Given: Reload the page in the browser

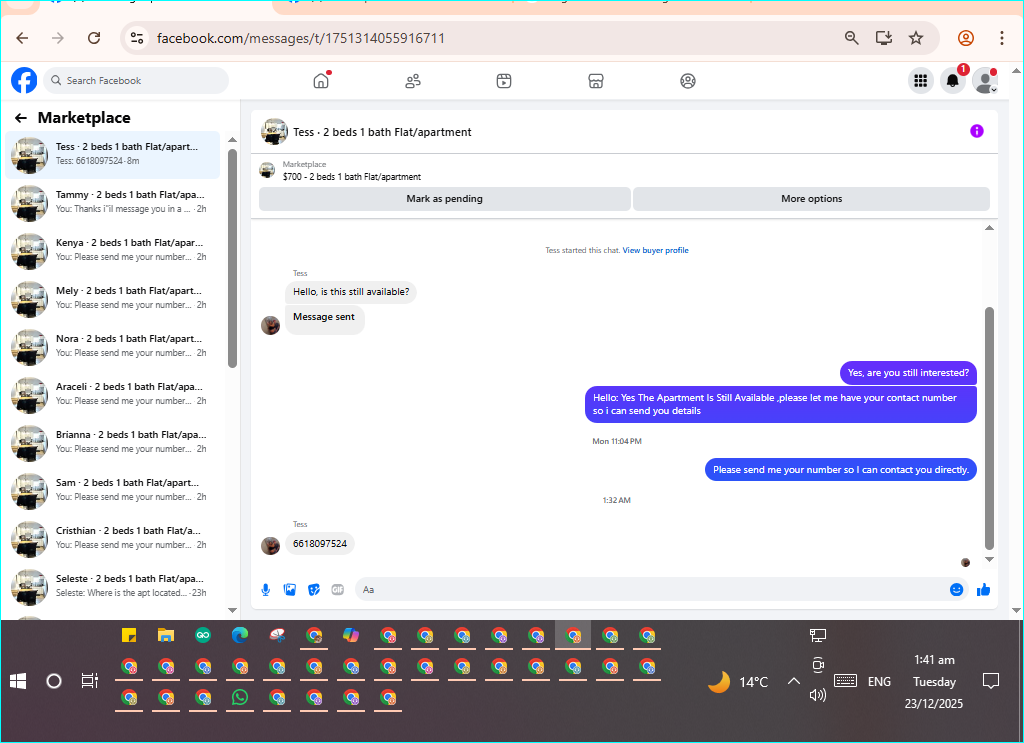Looking at the screenshot, I should point(94,38).
